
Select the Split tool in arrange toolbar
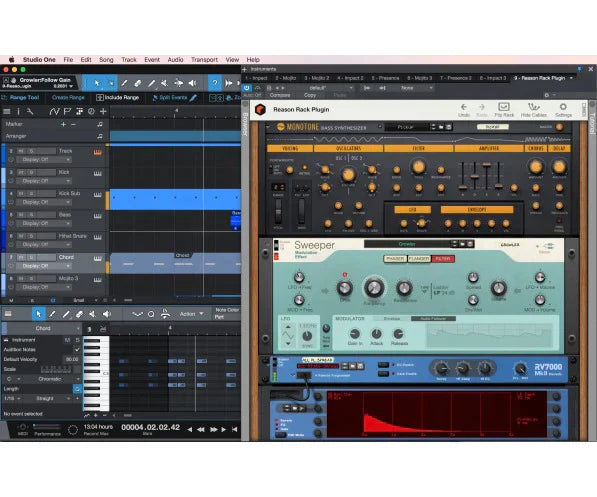pyautogui.click(x=124, y=83)
